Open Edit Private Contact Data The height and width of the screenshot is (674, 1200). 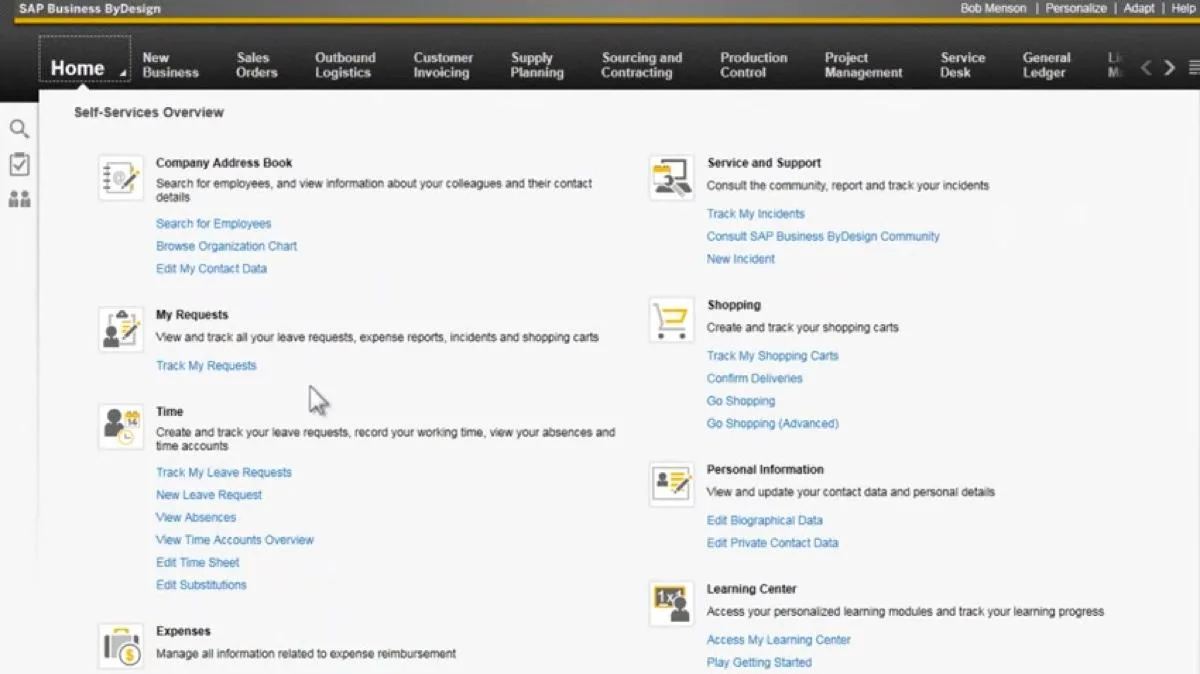click(x=772, y=543)
